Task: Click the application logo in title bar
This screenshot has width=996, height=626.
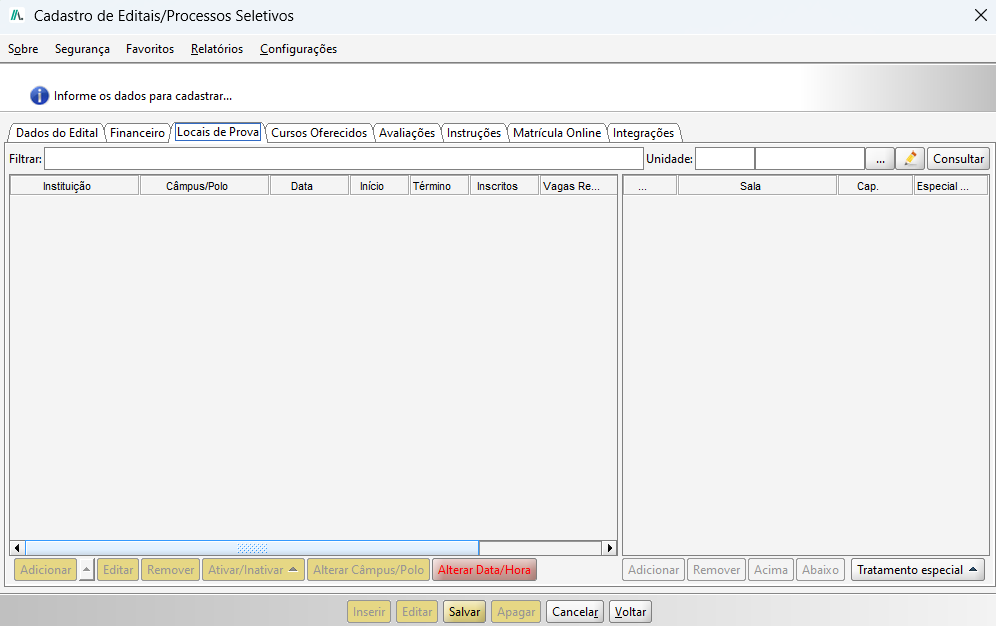Action: 17,15
